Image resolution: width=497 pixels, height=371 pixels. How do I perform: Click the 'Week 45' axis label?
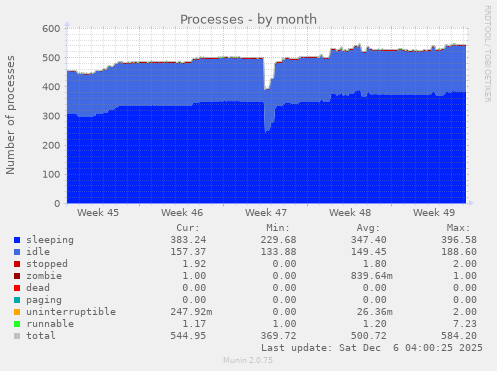(x=98, y=213)
